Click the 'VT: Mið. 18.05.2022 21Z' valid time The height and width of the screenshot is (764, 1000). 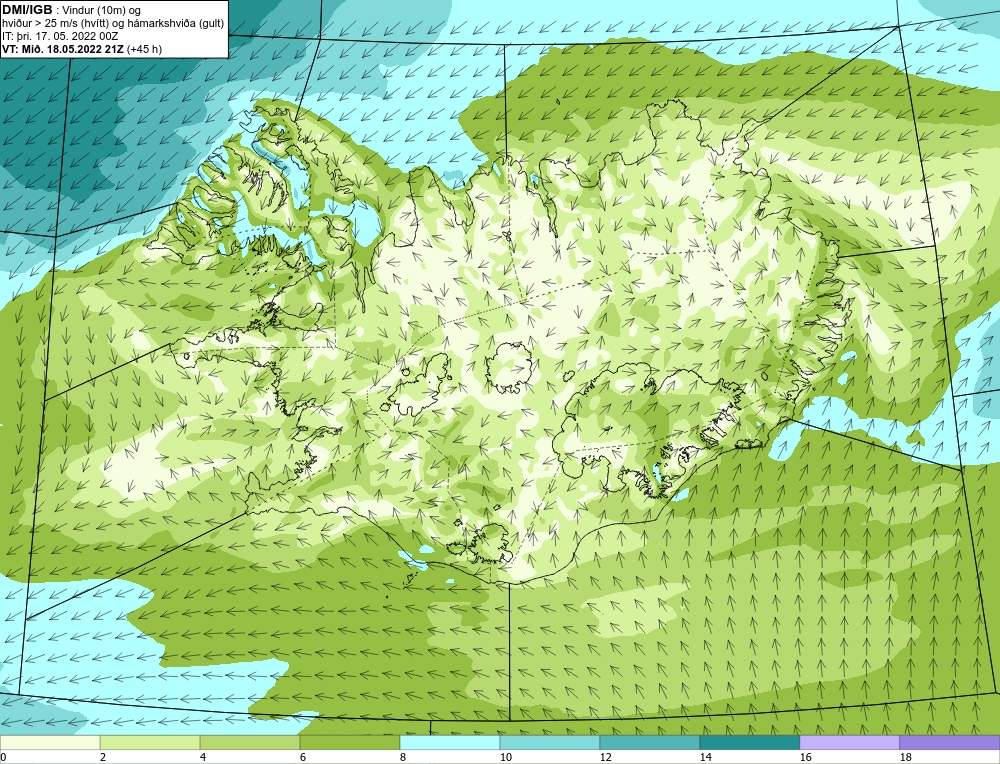pyautogui.click(x=63, y=49)
